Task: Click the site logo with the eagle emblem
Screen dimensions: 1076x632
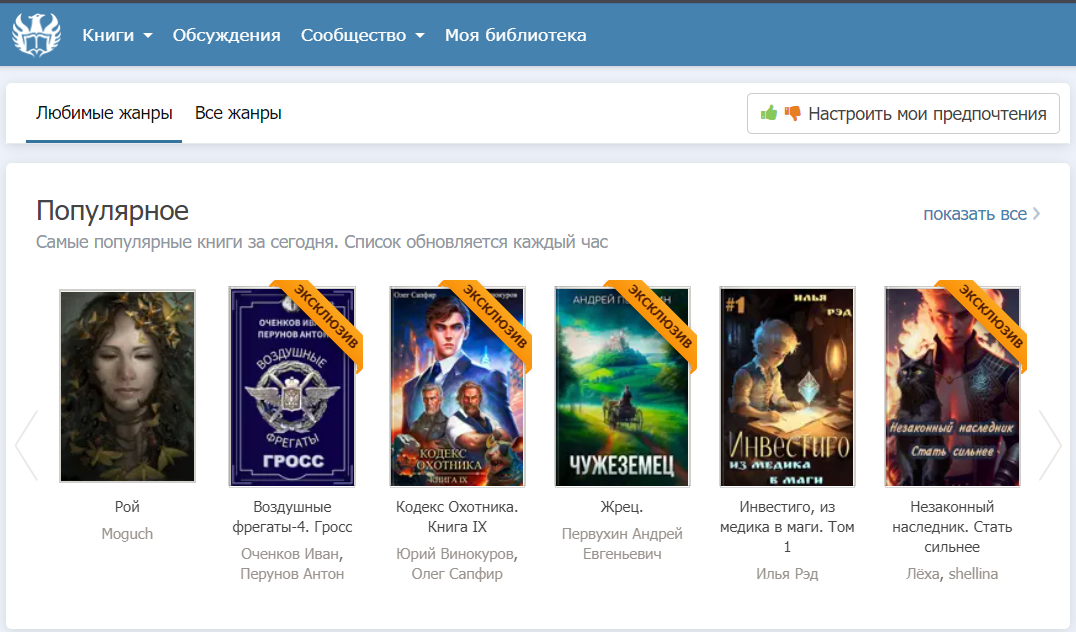Action: 36,35
